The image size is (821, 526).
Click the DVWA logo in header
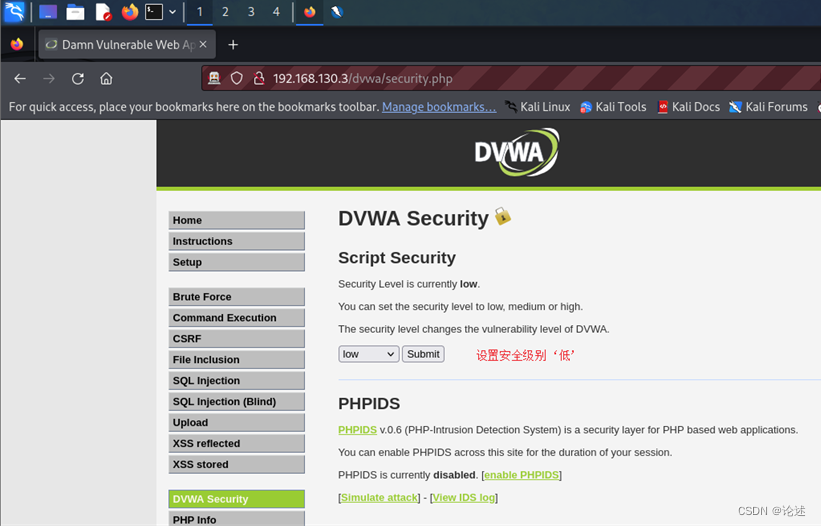point(517,152)
